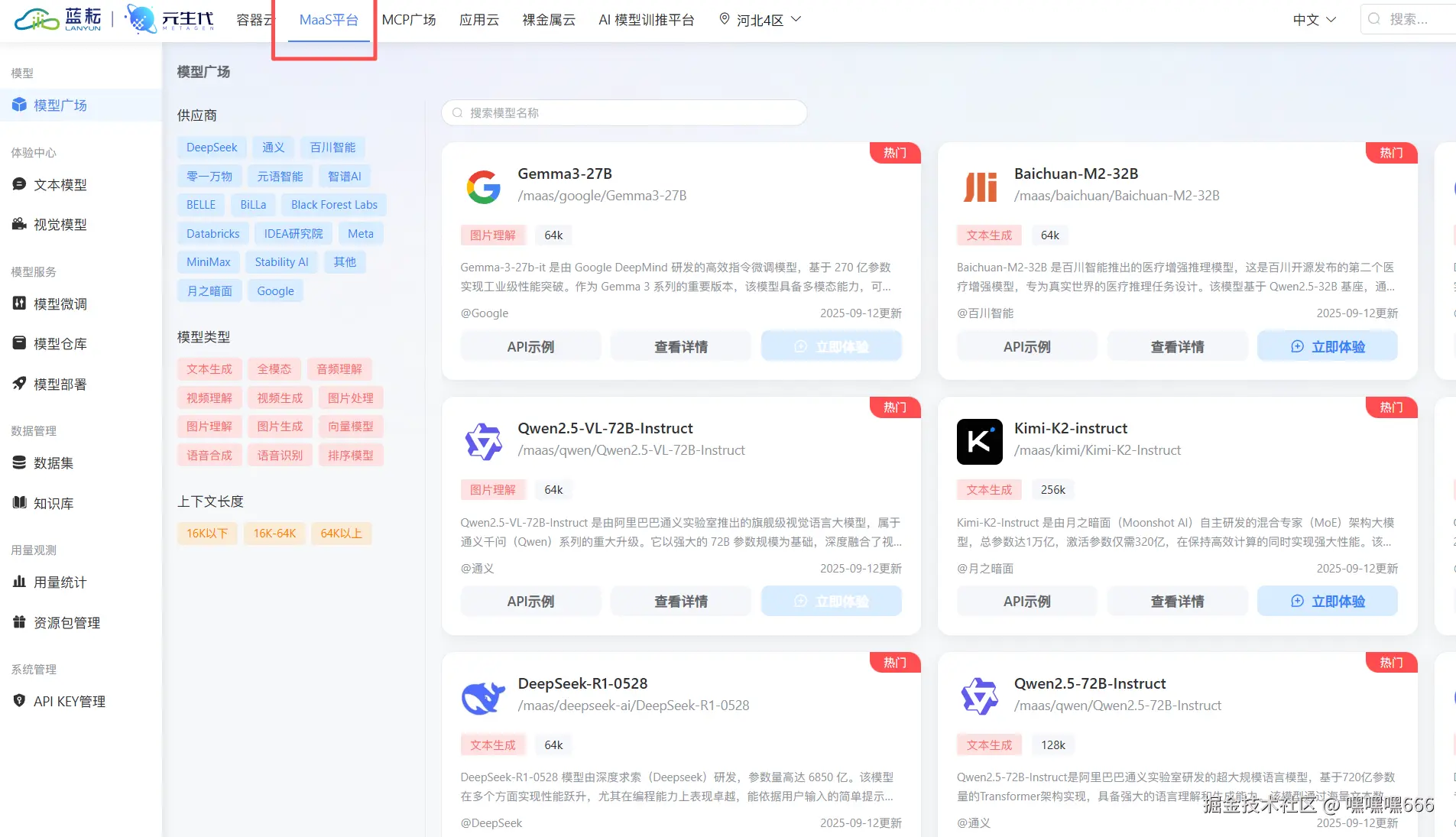Click the 视觉模型 camera icon
The width and height of the screenshot is (1456, 837).
(19, 224)
